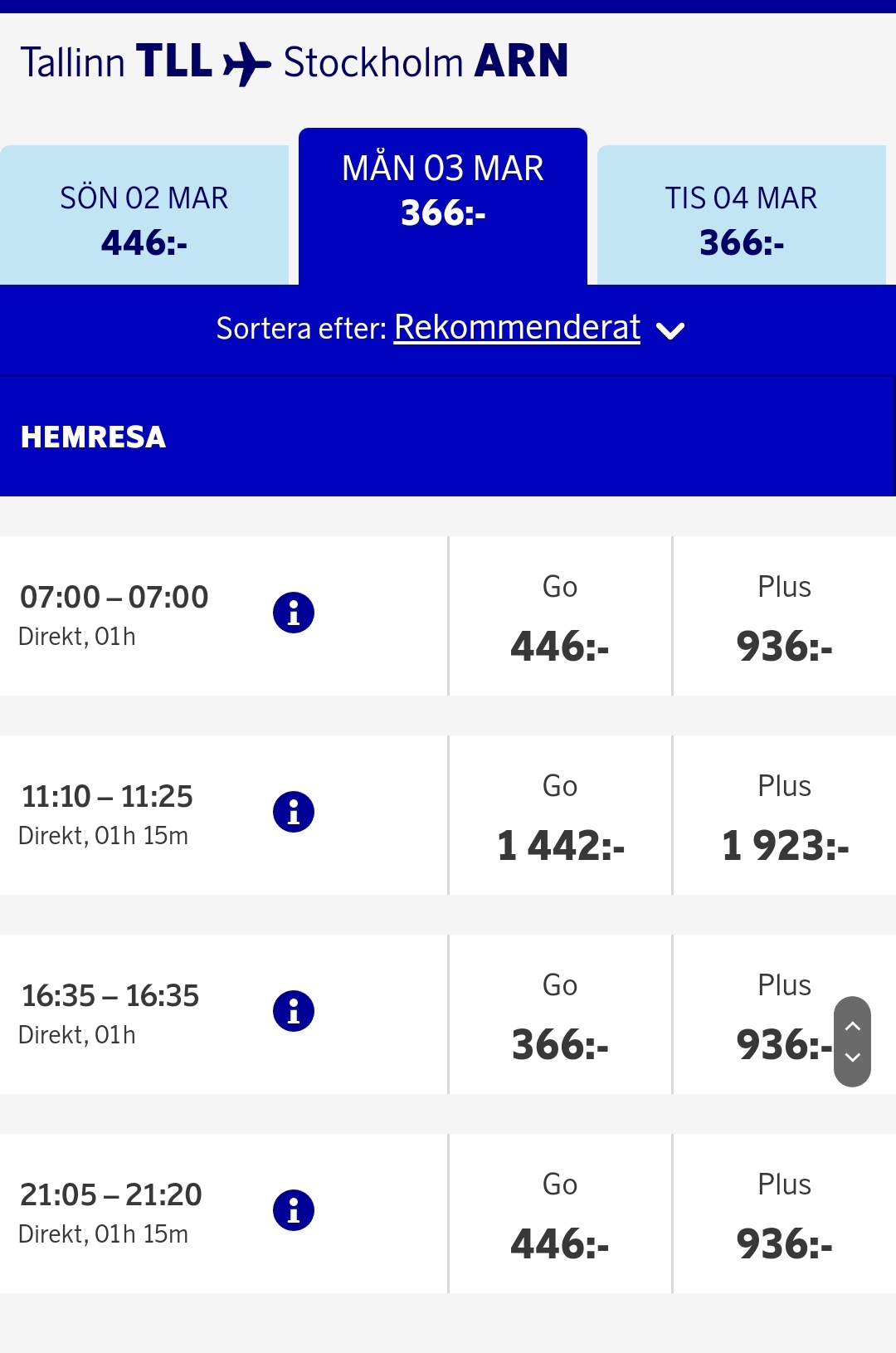Show details icon for 11:10 flight

[x=294, y=813]
